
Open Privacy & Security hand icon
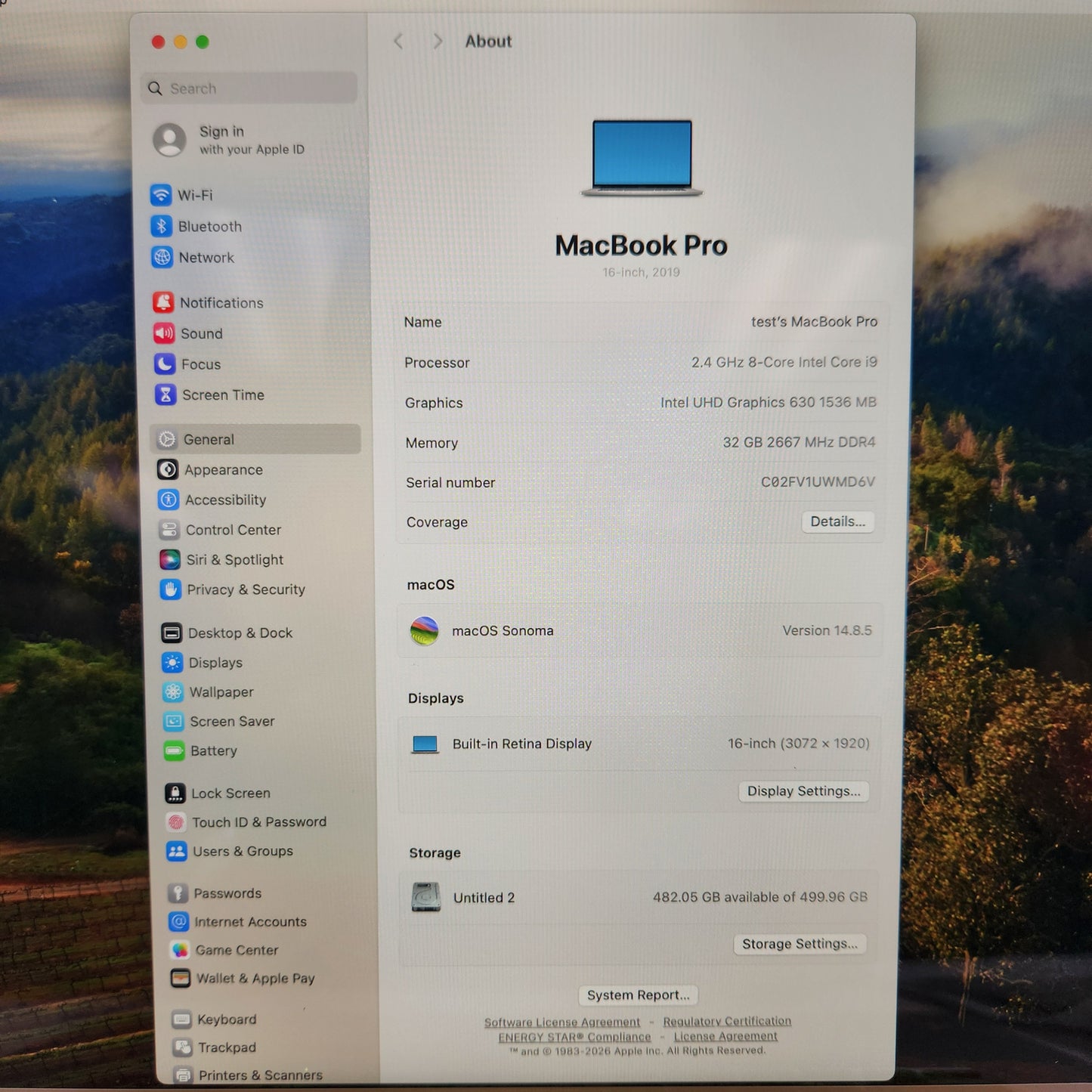(171, 589)
